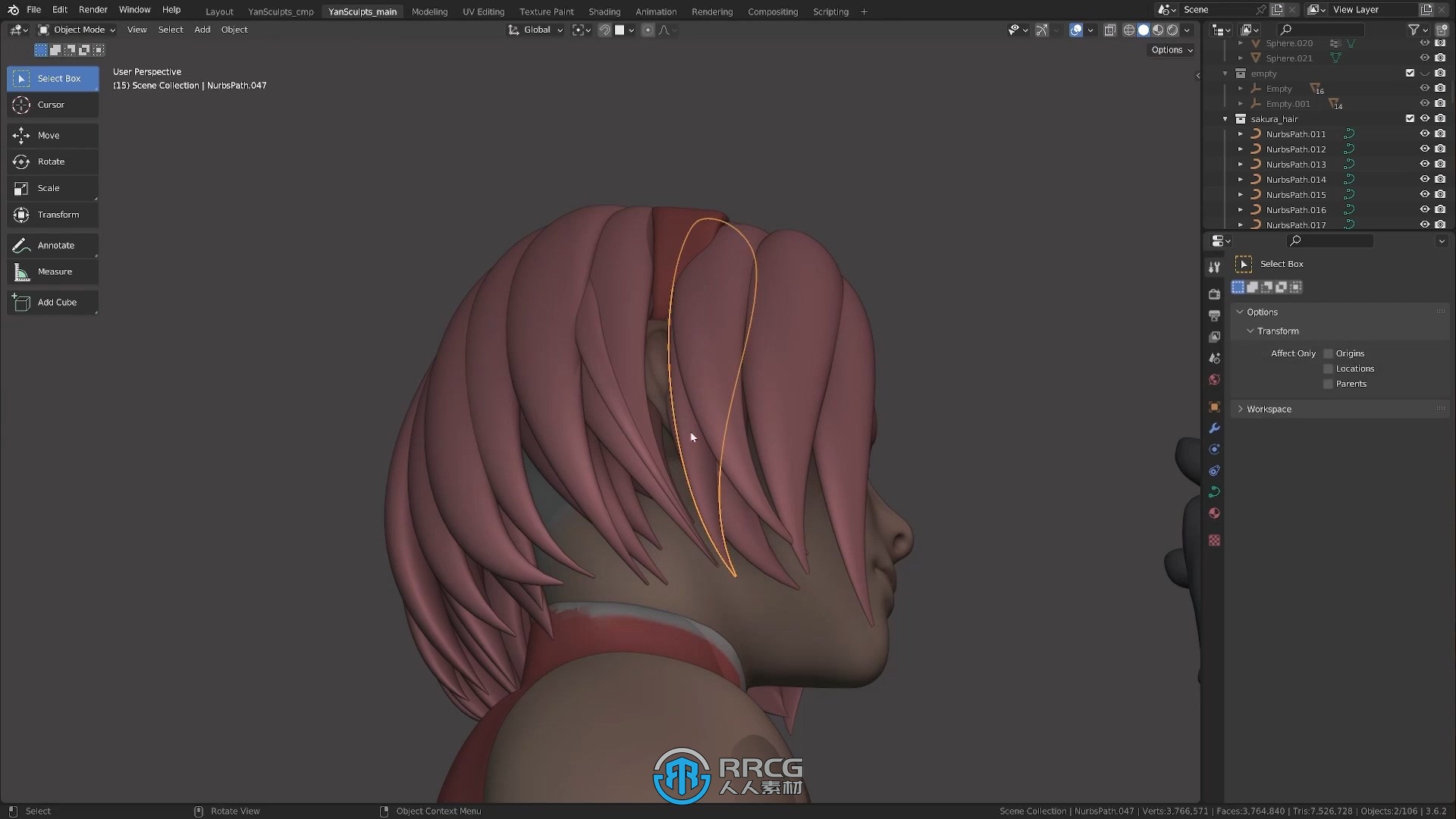The width and height of the screenshot is (1456, 819).
Task: Disable NurbsPath.016 in renders camera icon
Action: (x=1440, y=210)
